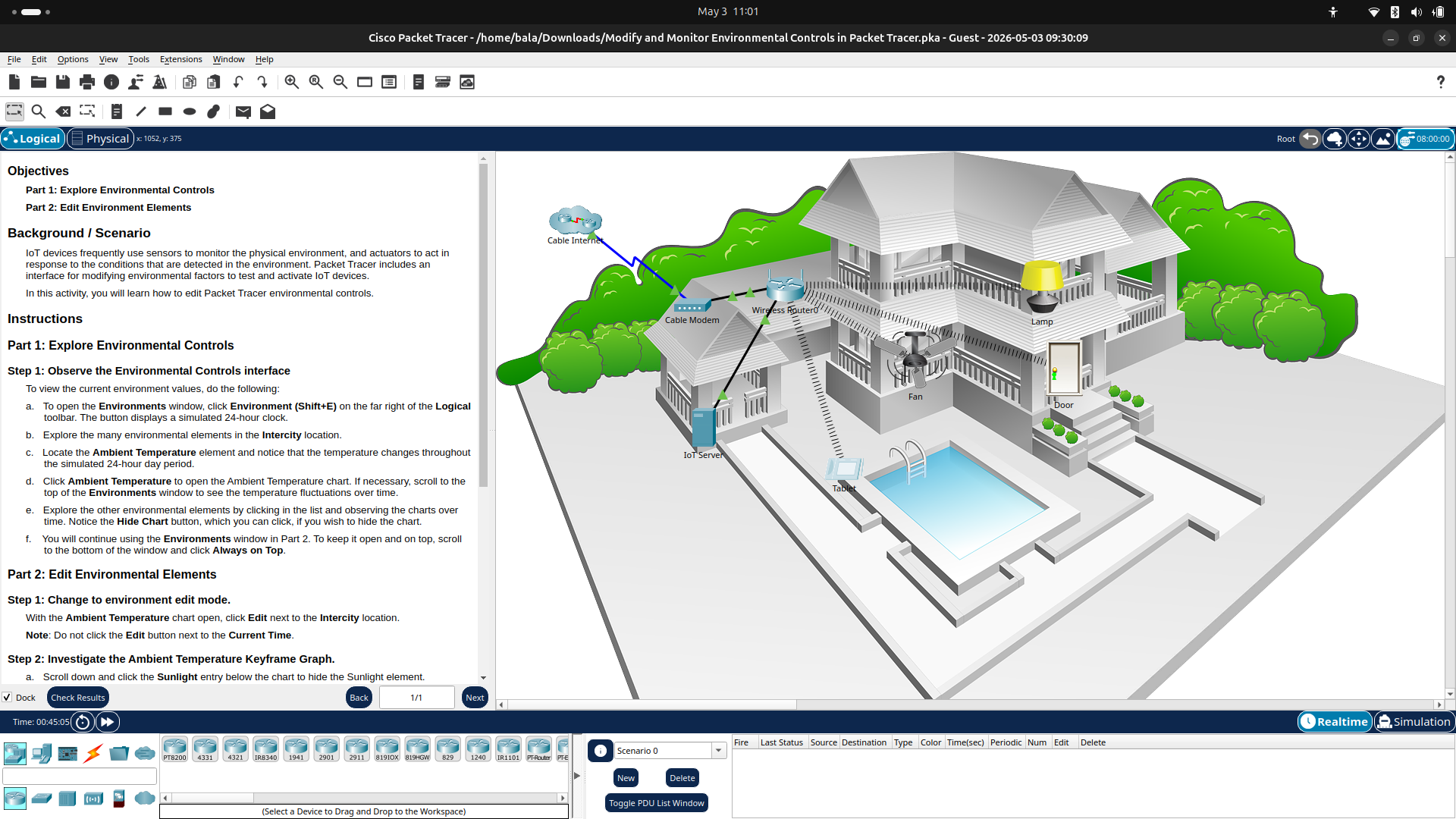Image resolution: width=1456 pixels, height=819 pixels.
Task: Select the End Devices category icon
Action: tap(42, 753)
